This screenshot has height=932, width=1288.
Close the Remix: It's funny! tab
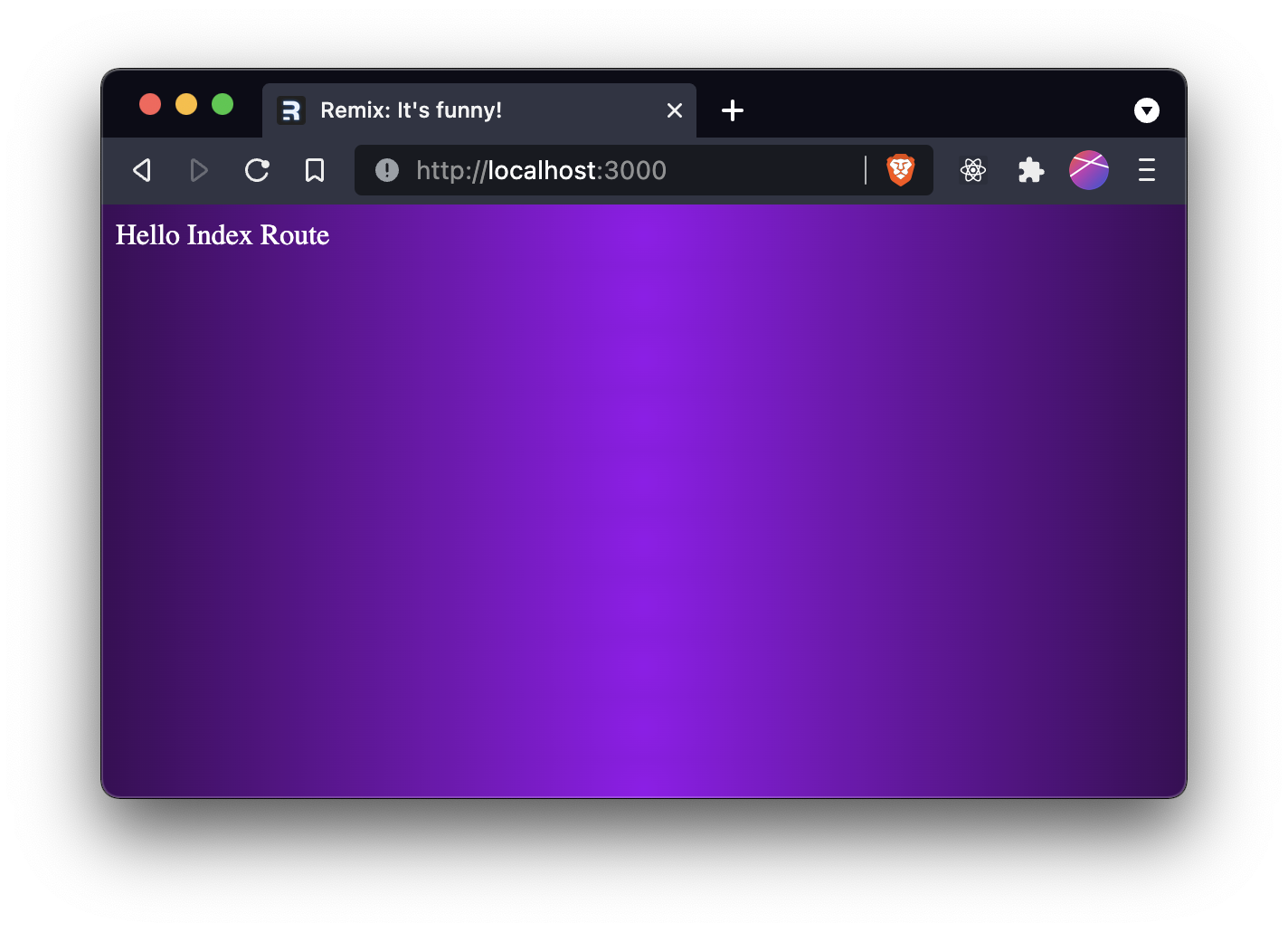click(x=674, y=110)
